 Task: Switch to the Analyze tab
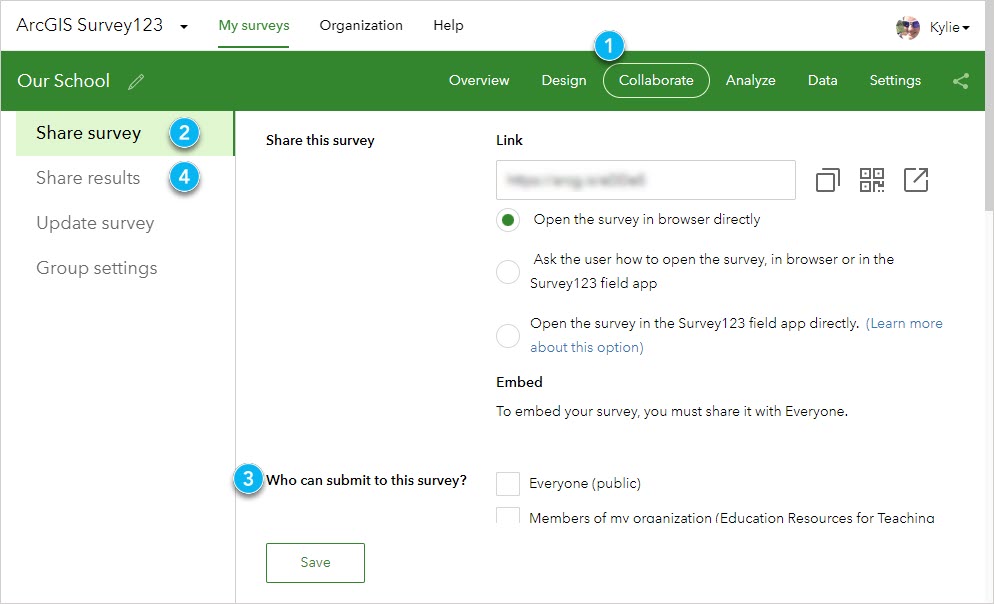pyautogui.click(x=750, y=81)
